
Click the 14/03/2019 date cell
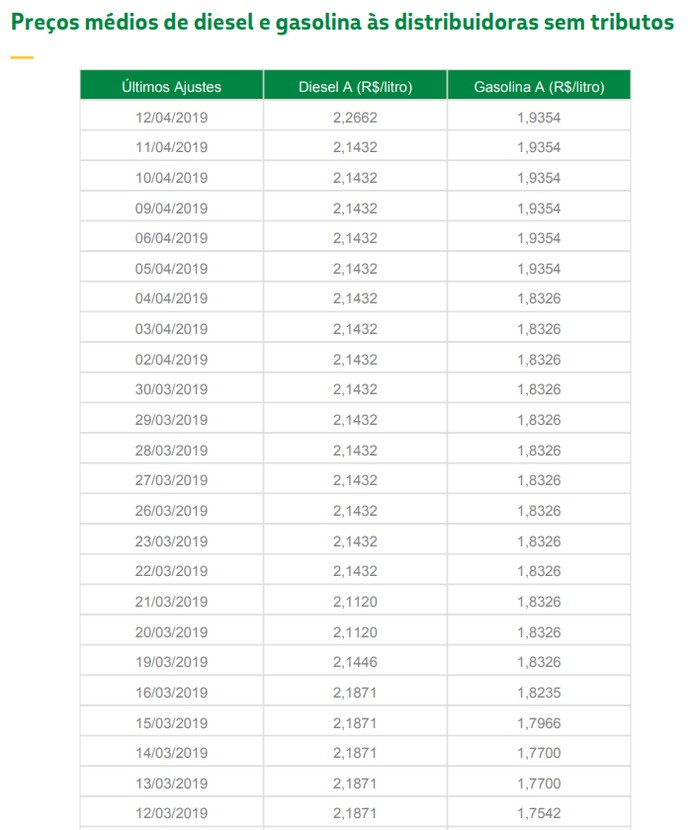coord(171,753)
